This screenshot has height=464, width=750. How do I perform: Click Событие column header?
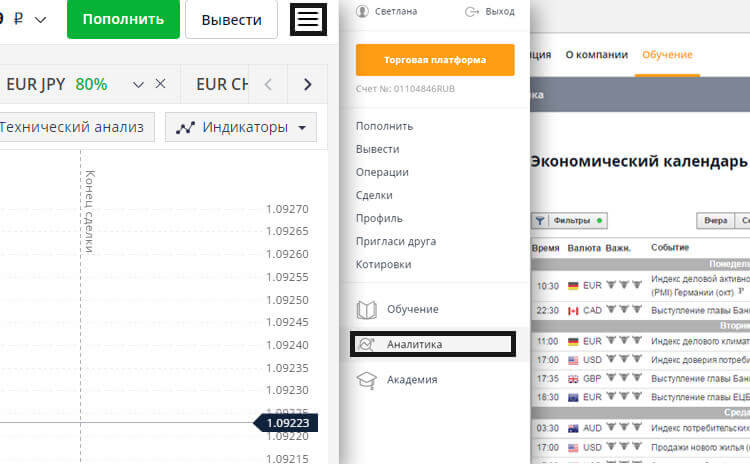pyautogui.click(x=670, y=247)
